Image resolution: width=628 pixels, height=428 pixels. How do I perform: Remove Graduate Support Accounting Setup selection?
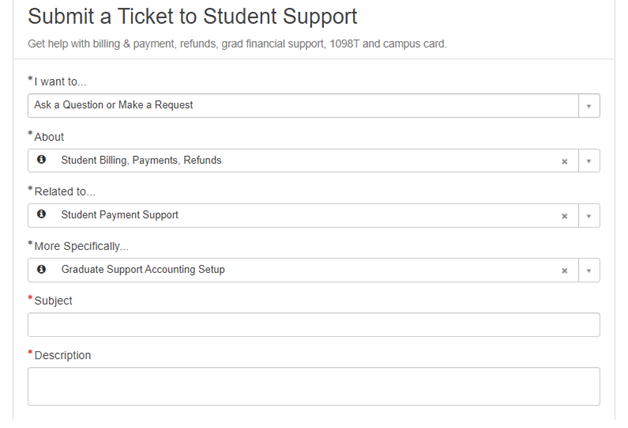(x=564, y=270)
